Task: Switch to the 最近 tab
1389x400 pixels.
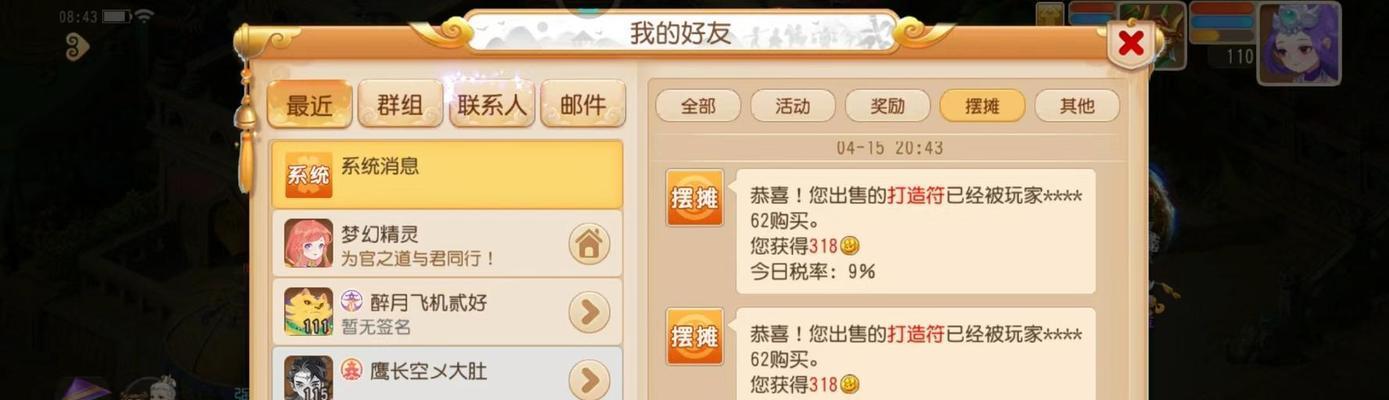Action: click(x=309, y=104)
